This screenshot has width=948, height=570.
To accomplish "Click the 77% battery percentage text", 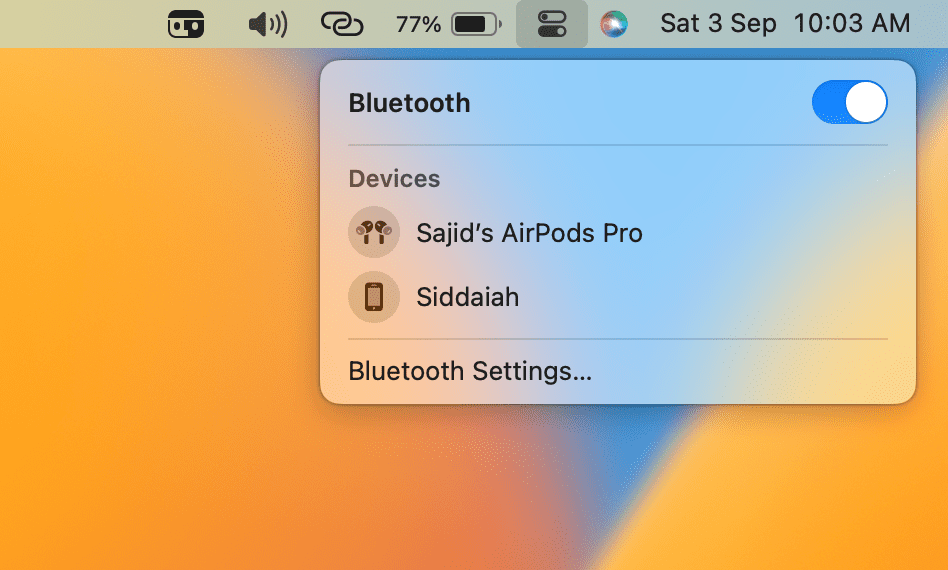I will [418, 24].
